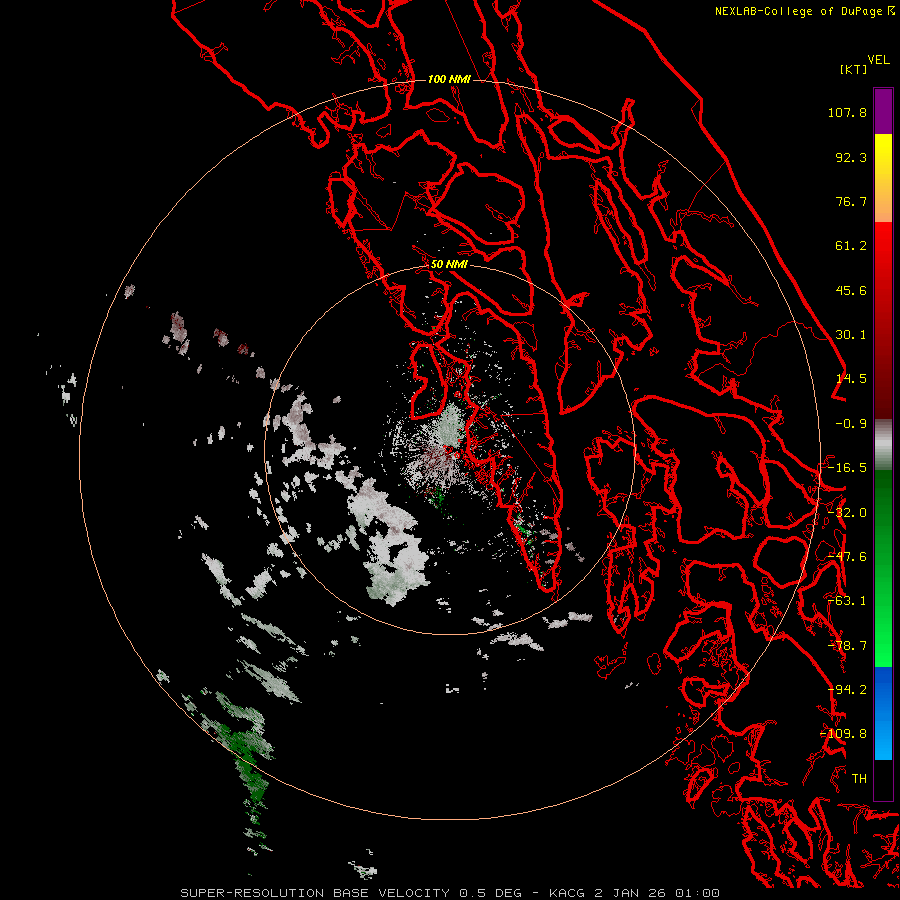Click the -78.7 legend value
This screenshot has height=900, width=900.
tap(847, 646)
